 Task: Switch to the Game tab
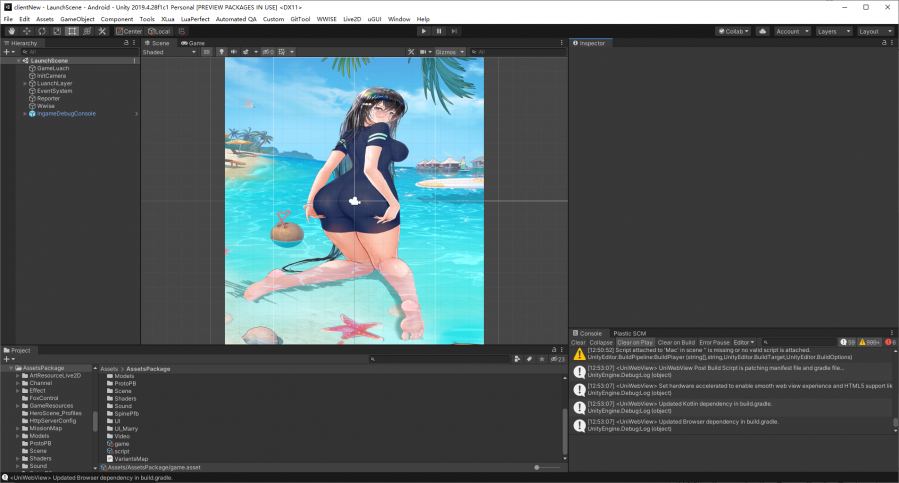tap(193, 43)
